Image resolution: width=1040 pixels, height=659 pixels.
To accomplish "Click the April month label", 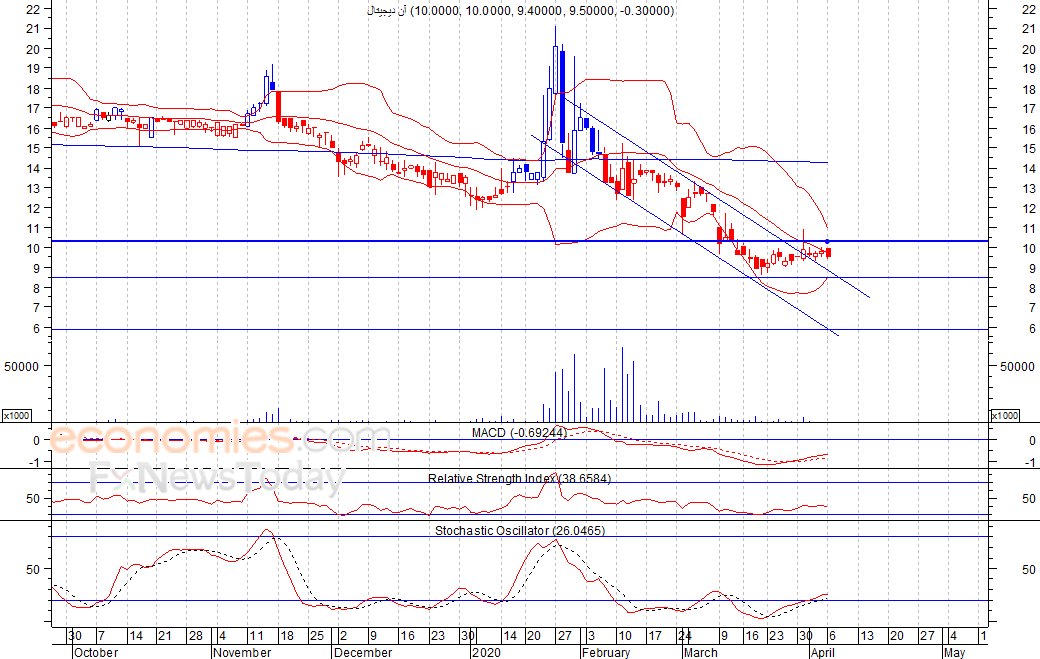I will (x=822, y=652).
